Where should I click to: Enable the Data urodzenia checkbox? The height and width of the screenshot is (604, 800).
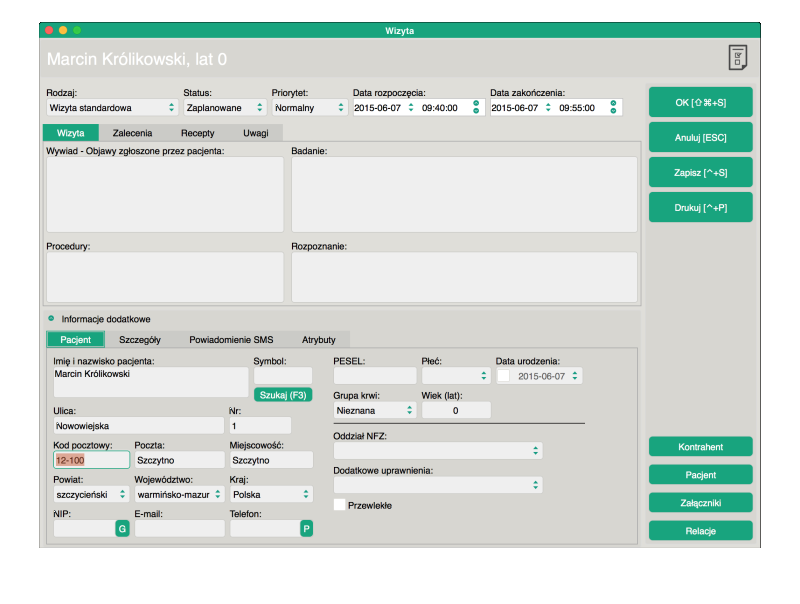pos(503,376)
